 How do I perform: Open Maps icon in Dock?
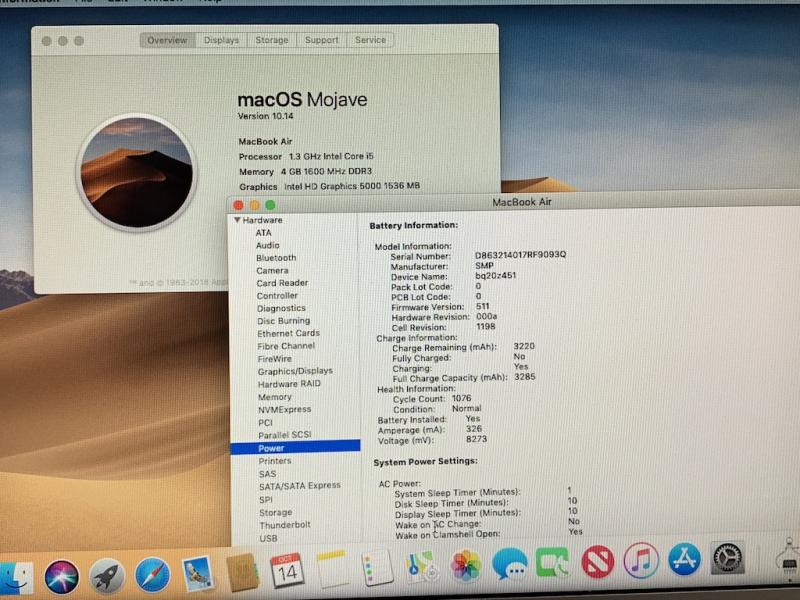[x=421, y=566]
